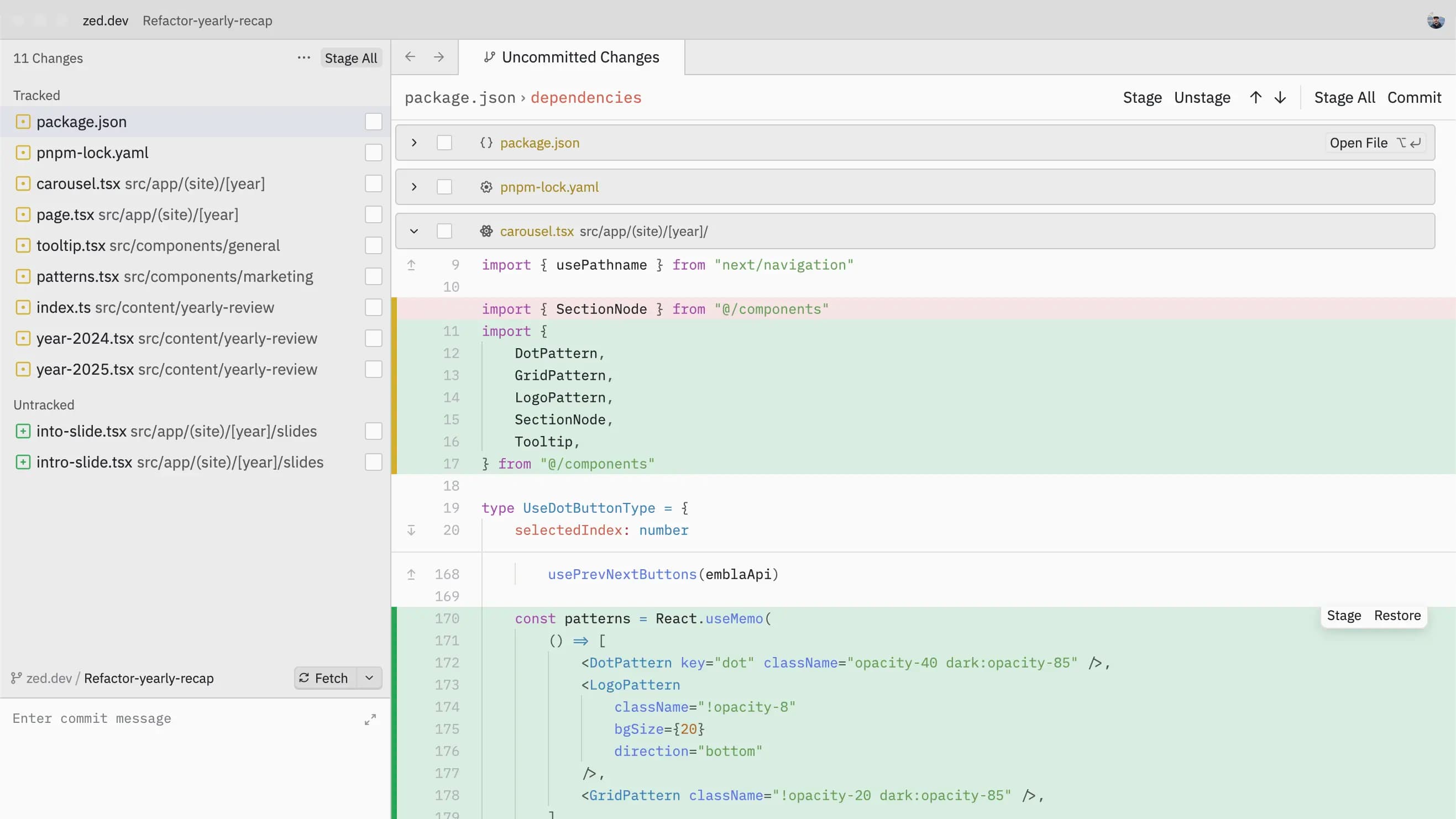Expand the package.json diff section
The width and height of the screenshot is (1456, 819).
coord(413,143)
